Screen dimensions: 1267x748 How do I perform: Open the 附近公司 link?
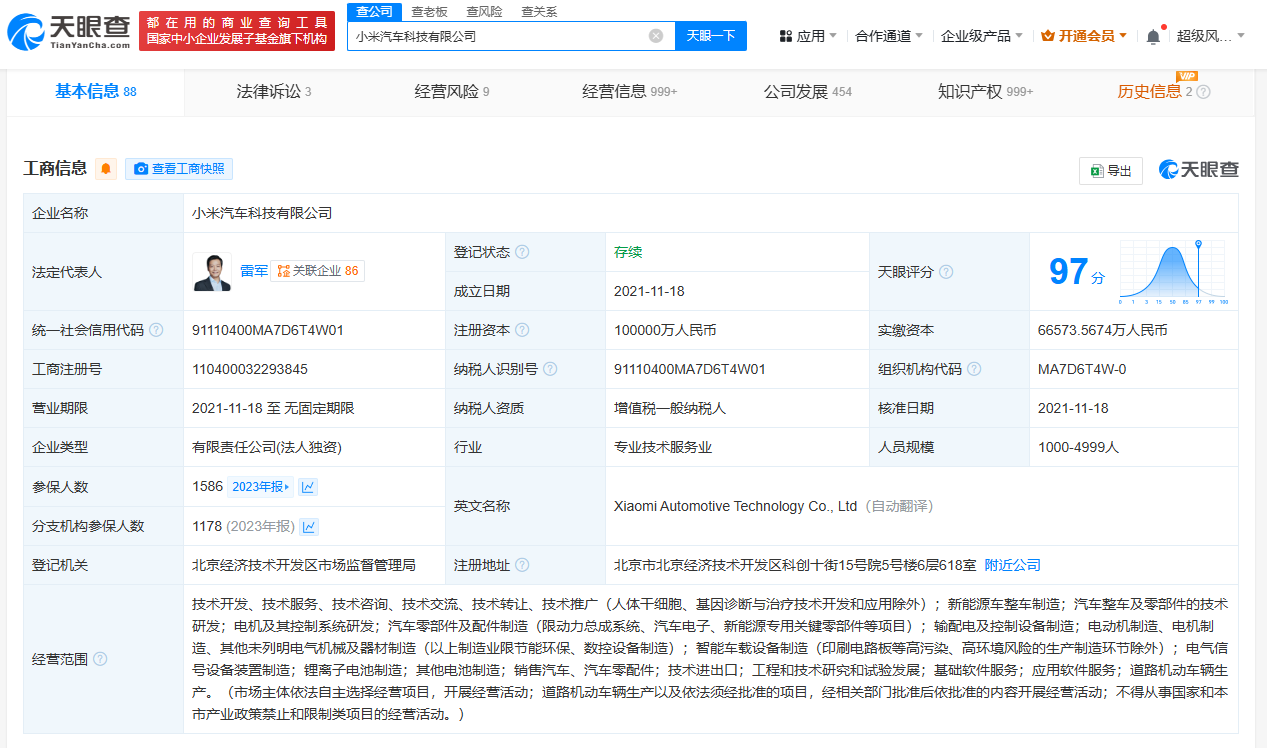[x=1012, y=565]
